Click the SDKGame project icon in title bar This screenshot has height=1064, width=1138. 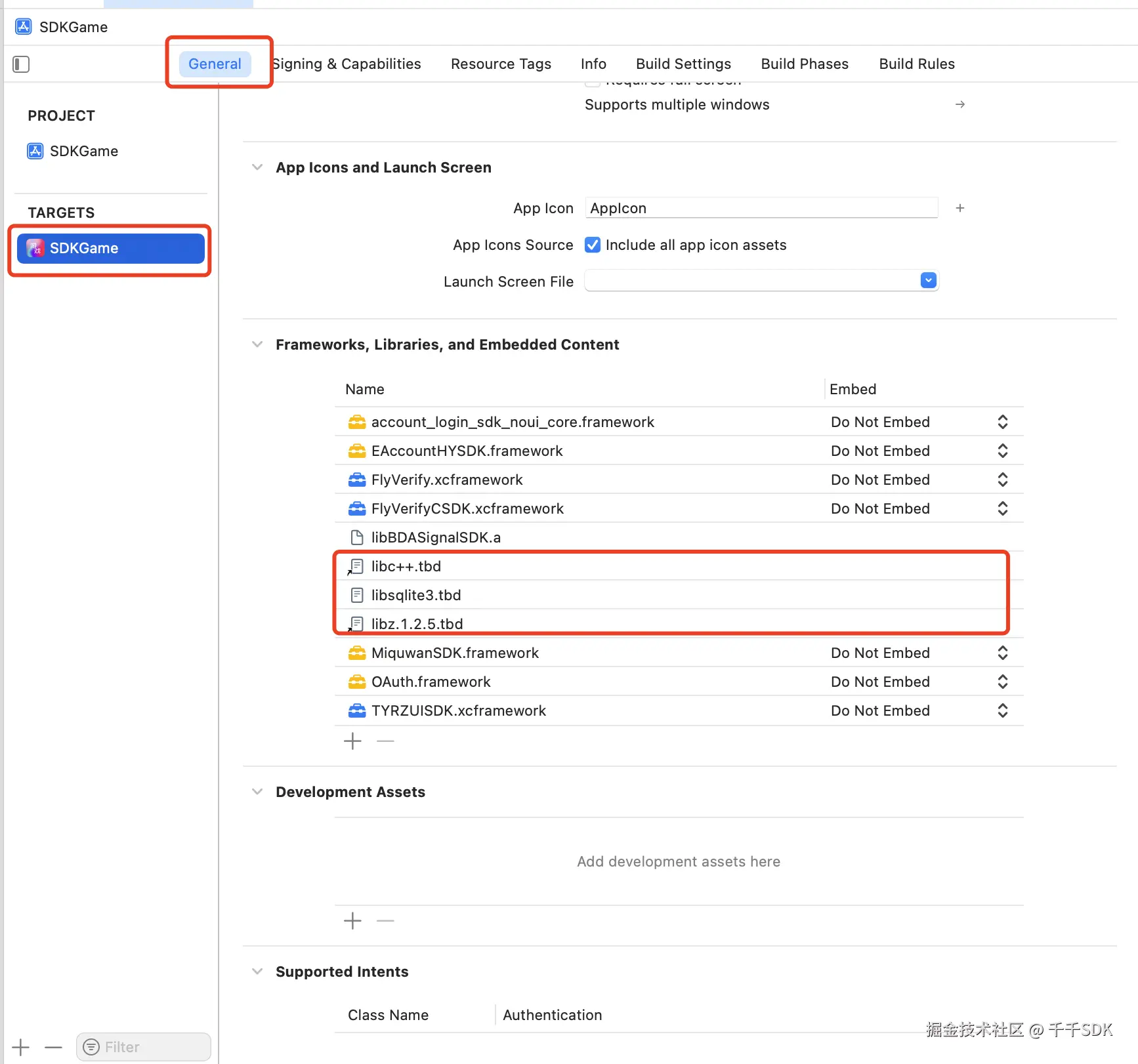[x=24, y=27]
